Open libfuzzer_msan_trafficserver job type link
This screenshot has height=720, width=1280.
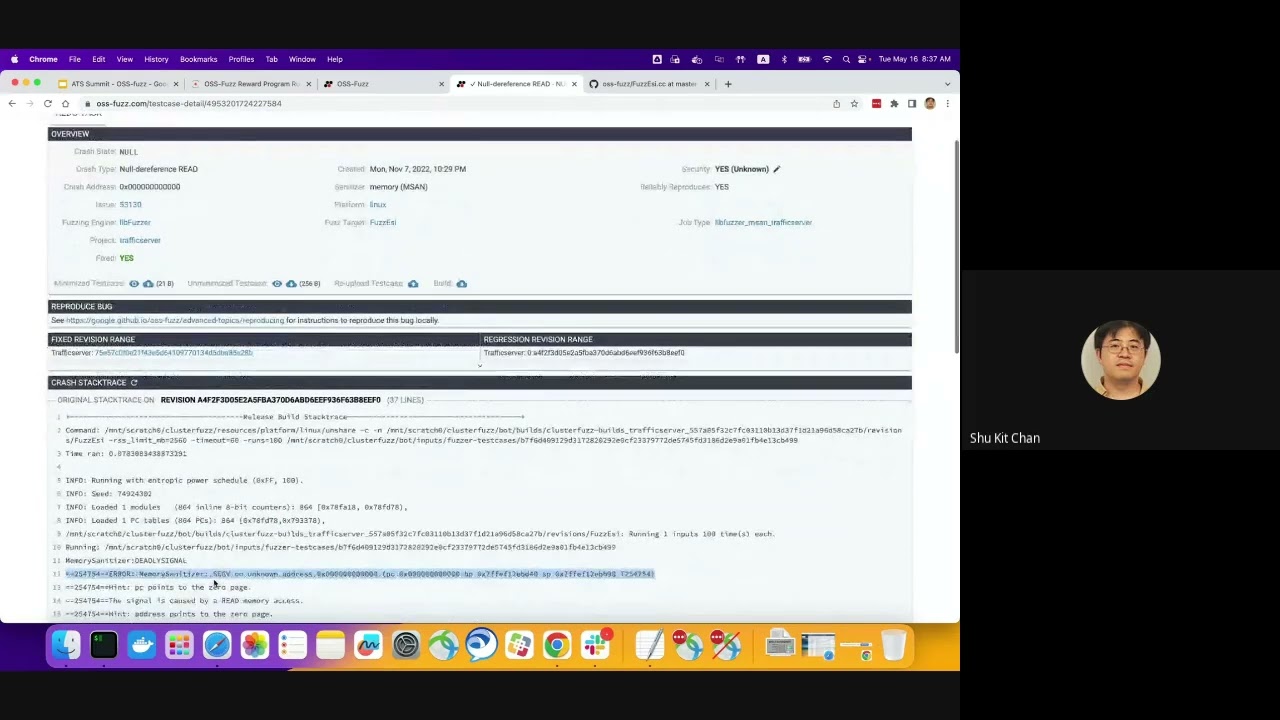point(763,223)
